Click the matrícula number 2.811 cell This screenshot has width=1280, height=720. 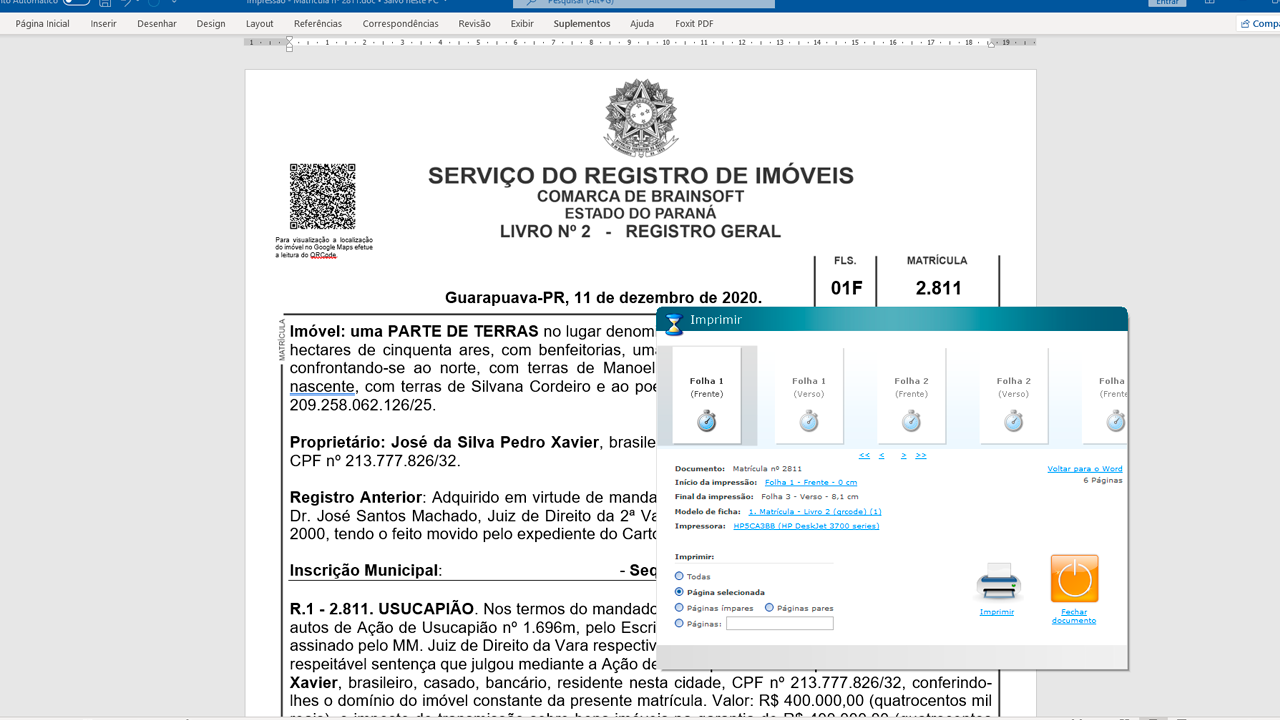pos(938,288)
